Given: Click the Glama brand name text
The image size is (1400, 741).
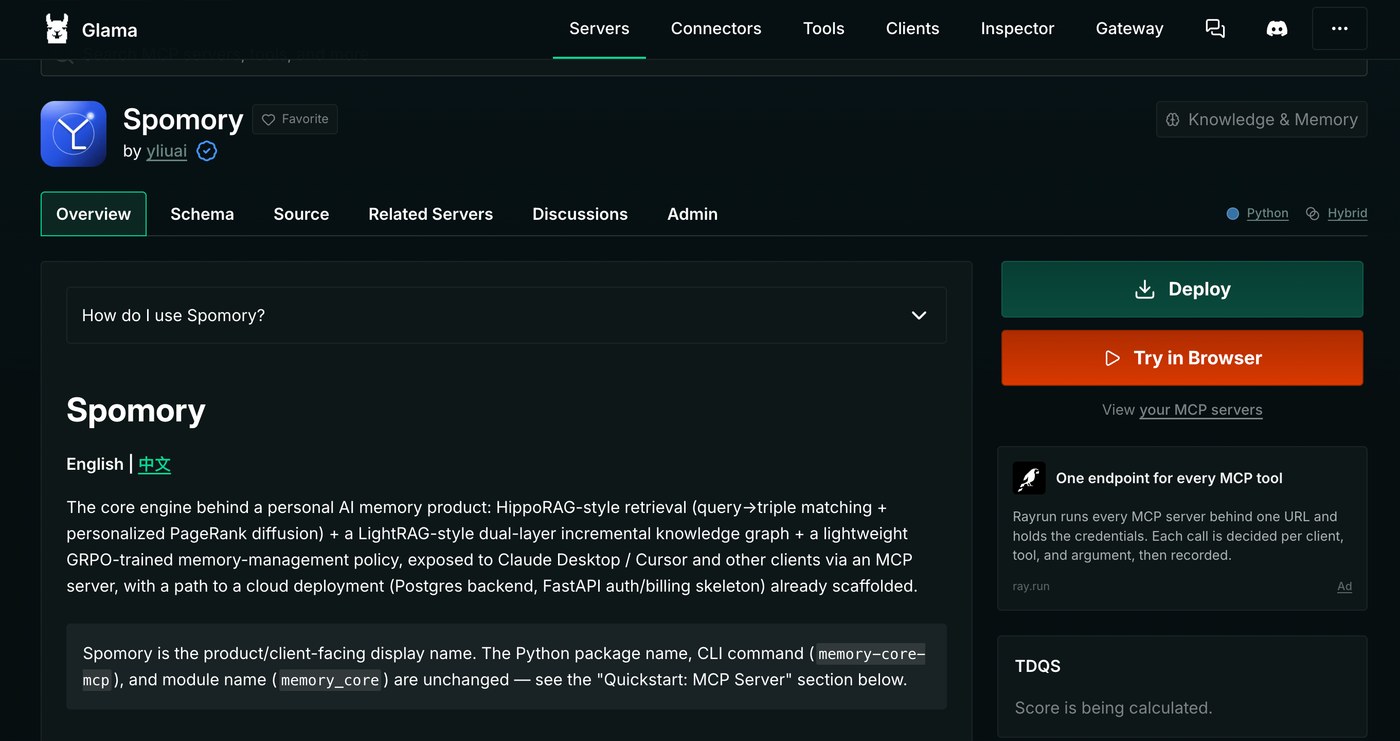Looking at the screenshot, I should (110, 30).
